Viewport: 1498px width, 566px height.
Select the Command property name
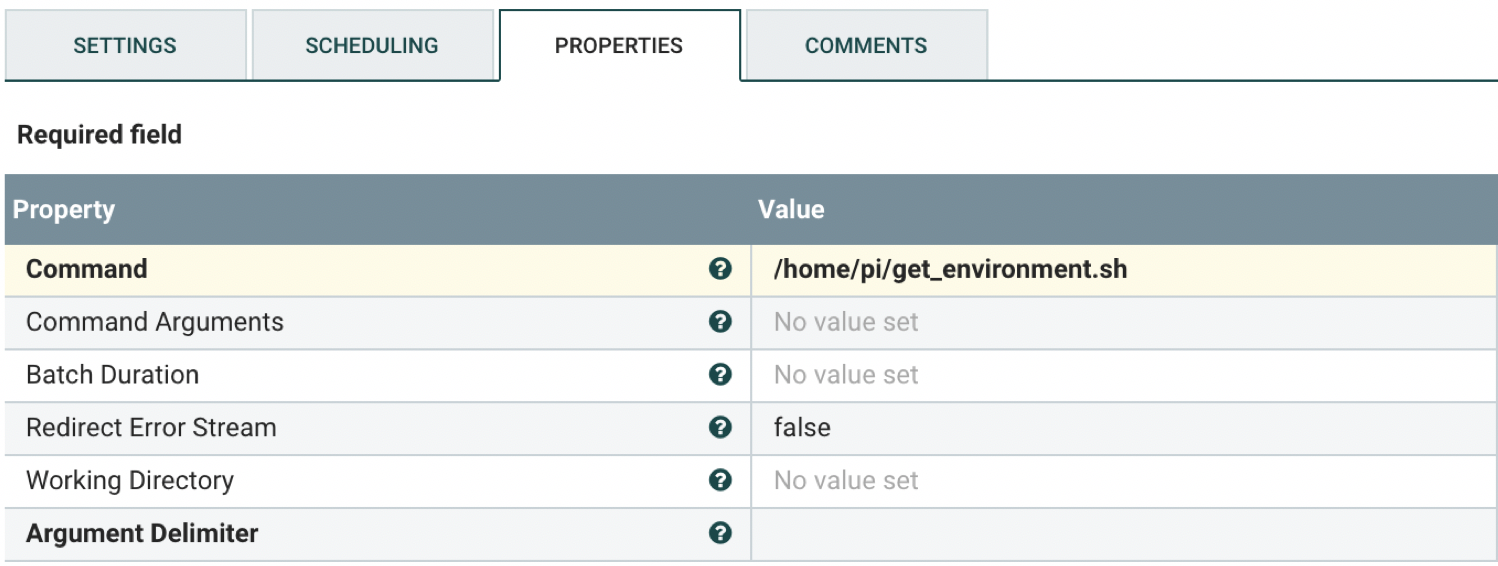pyautogui.click(x=87, y=270)
